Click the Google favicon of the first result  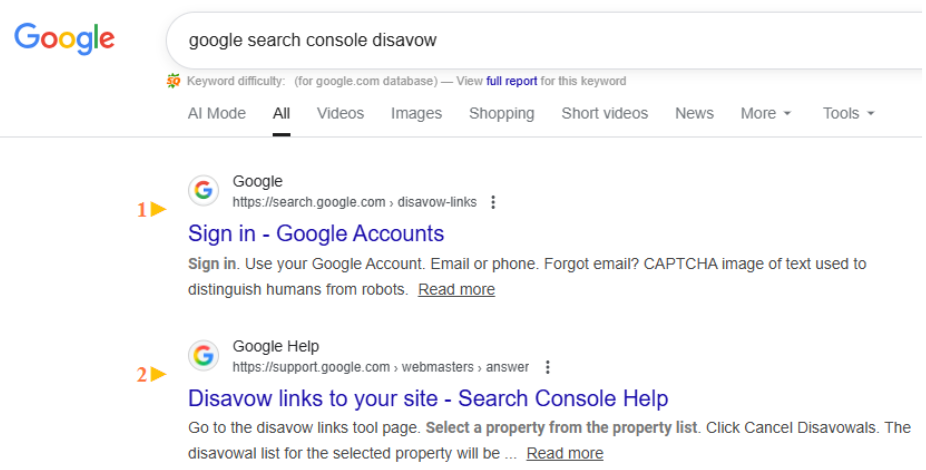coord(204,190)
